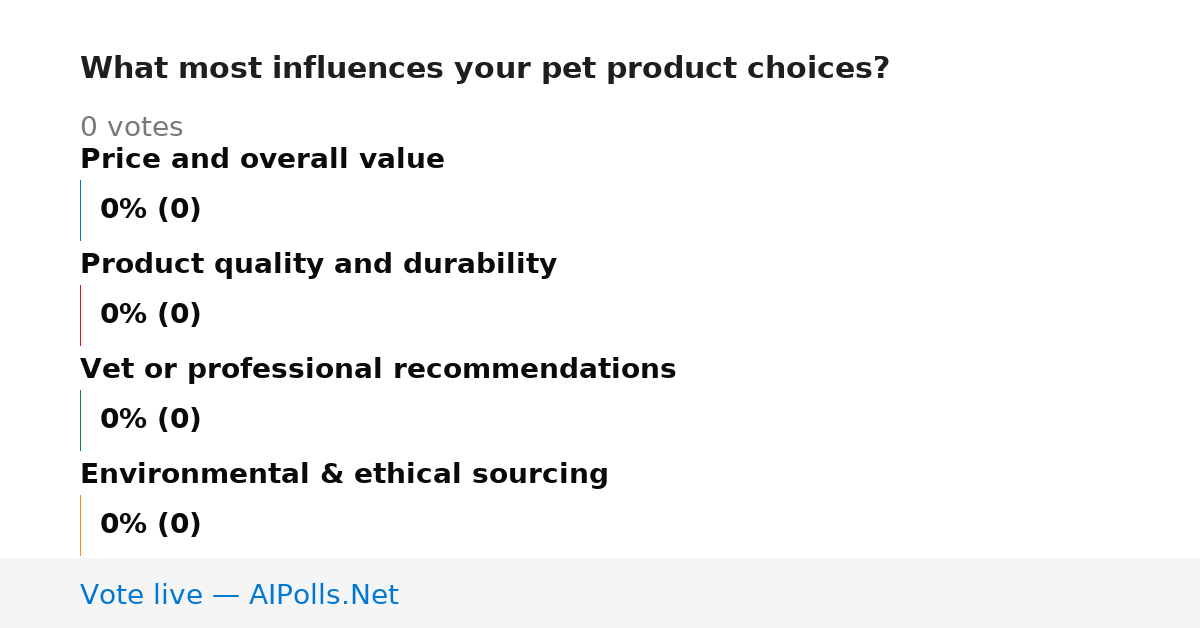Click the 0% (0) result under Environmental sourcing
This screenshot has width=1200, height=628.
150,525
